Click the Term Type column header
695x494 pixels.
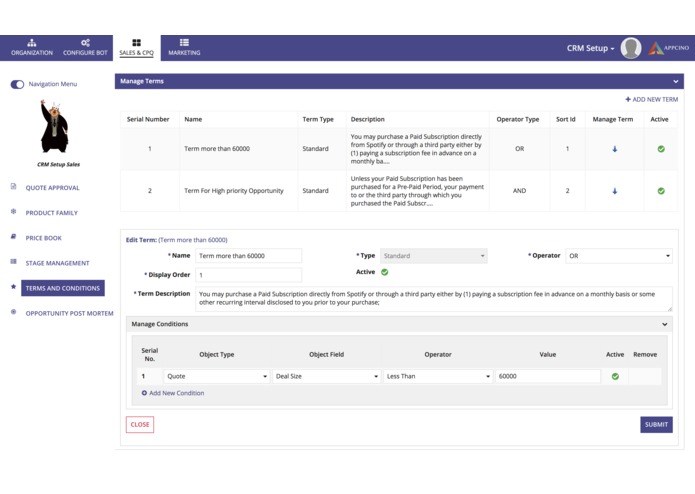pyautogui.click(x=318, y=119)
